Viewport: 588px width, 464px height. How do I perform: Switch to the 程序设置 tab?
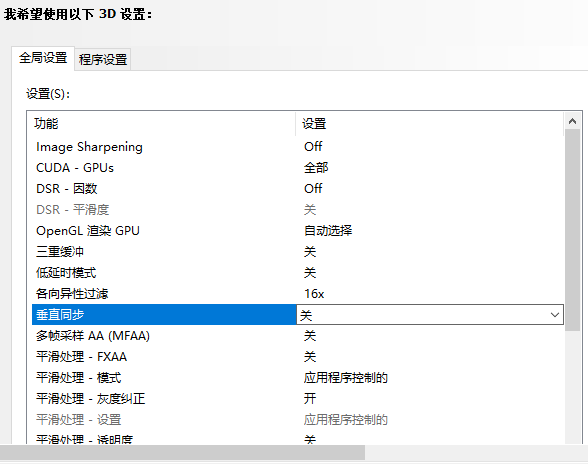click(x=103, y=59)
